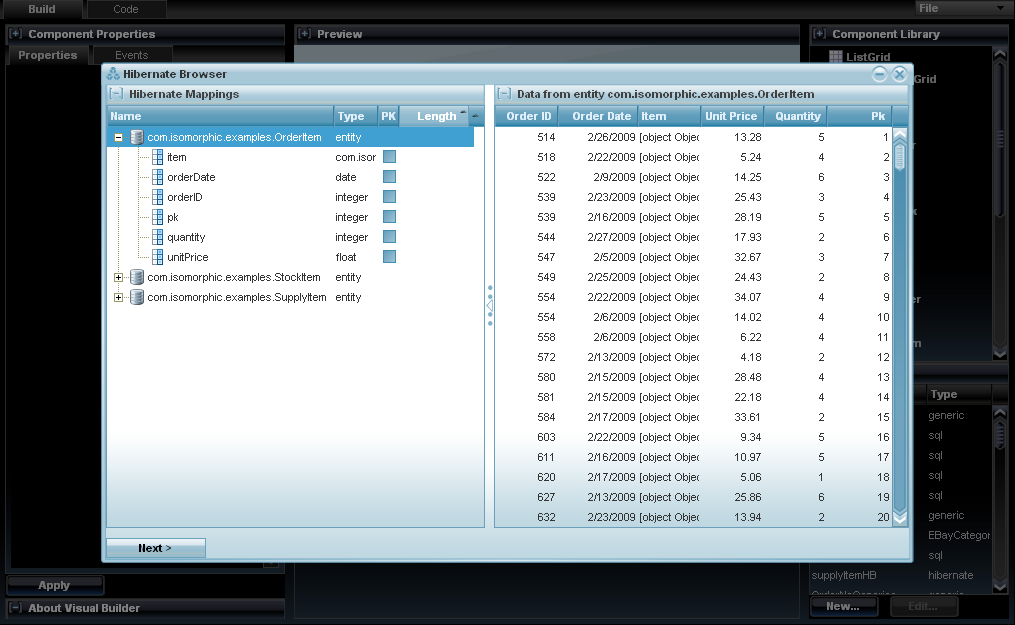Sort data by Quantity column
The height and width of the screenshot is (625, 1015).
796,116
